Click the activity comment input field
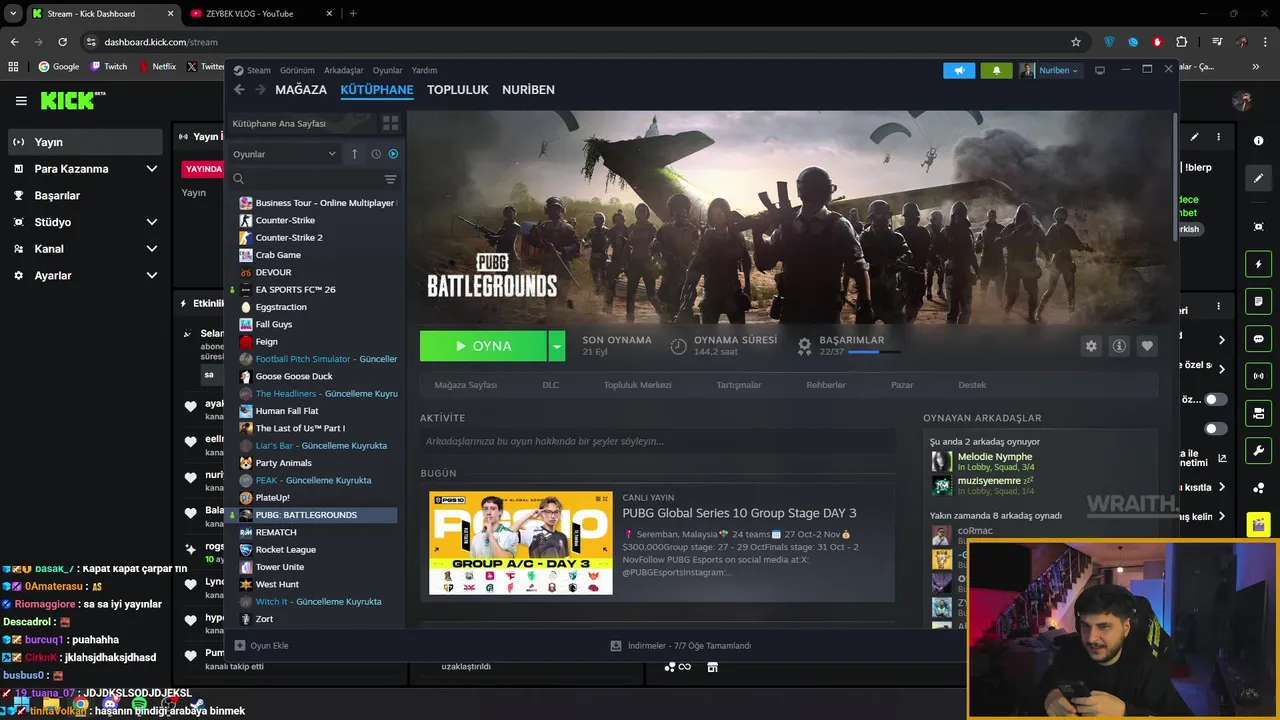This screenshot has height=720, width=1280. (x=657, y=441)
